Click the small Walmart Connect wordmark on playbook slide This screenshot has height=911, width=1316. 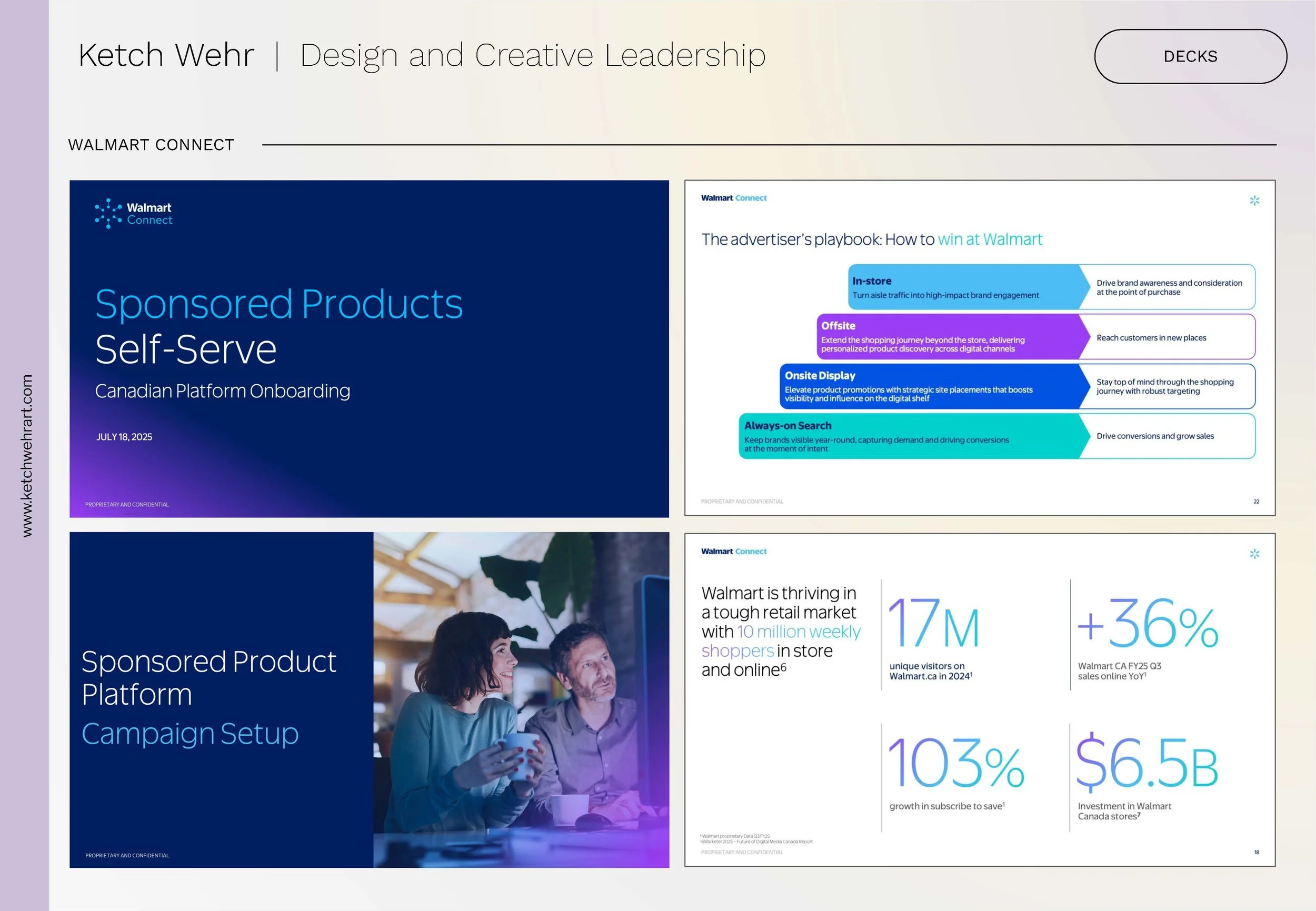pyautogui.click(x=734, y=198)
